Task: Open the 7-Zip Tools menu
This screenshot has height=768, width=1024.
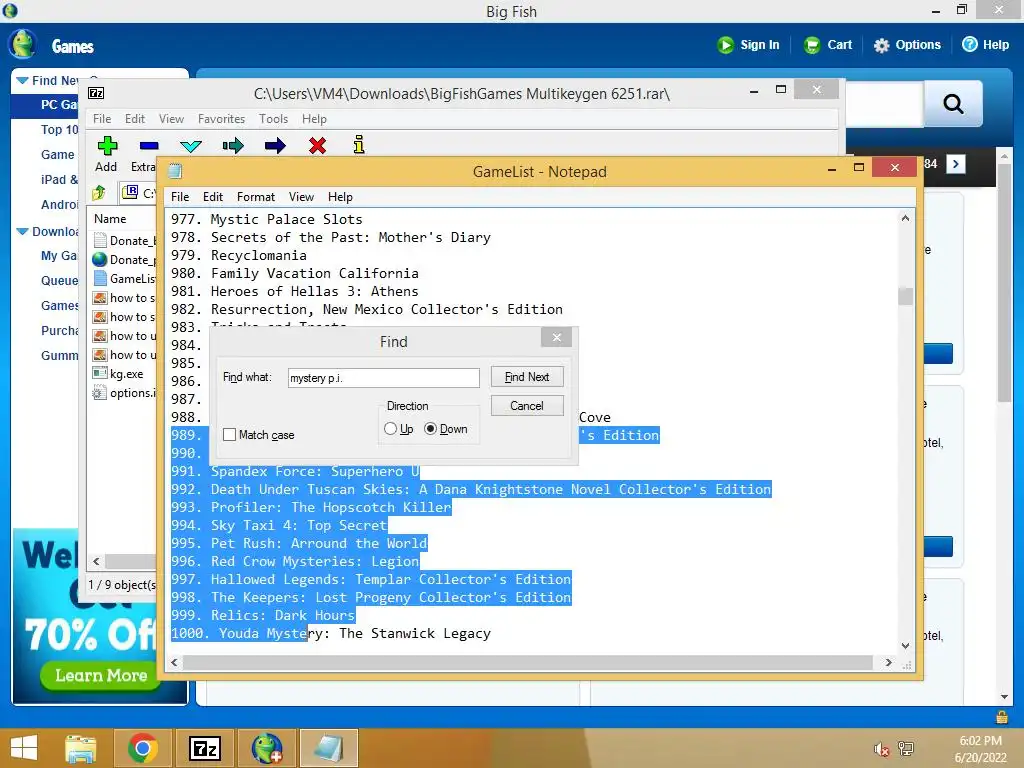Action: pos(273,119)
